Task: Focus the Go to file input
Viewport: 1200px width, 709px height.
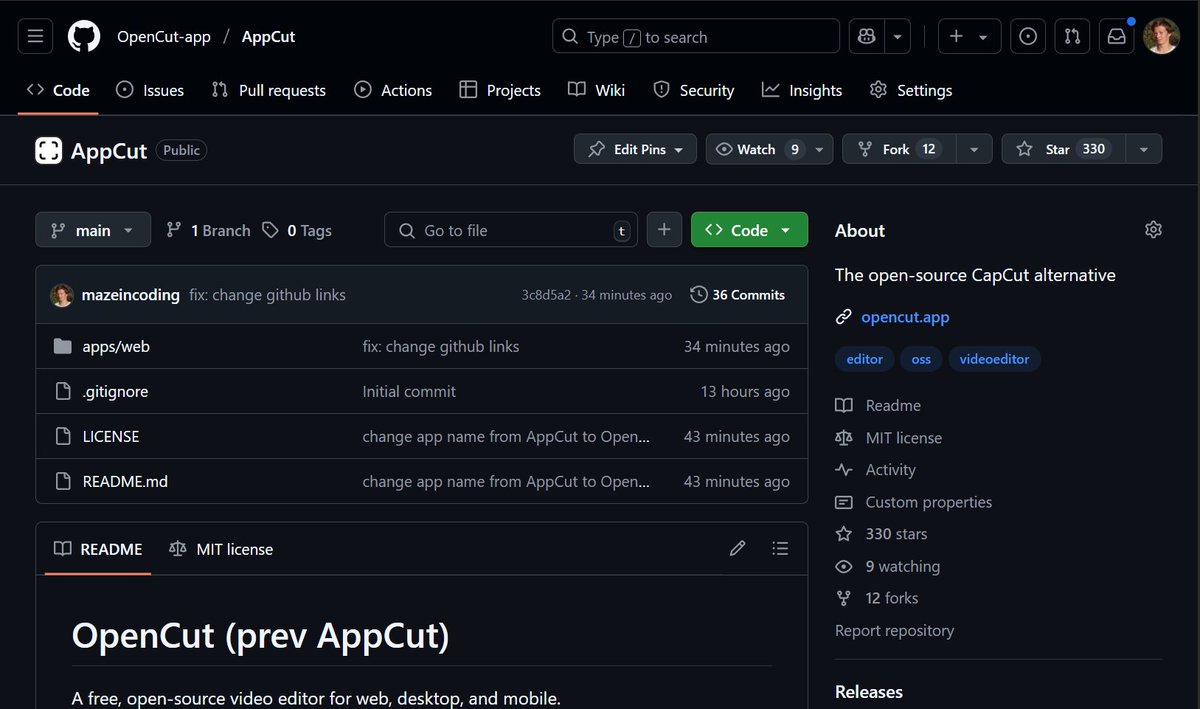Action: (x=511, y=230)
